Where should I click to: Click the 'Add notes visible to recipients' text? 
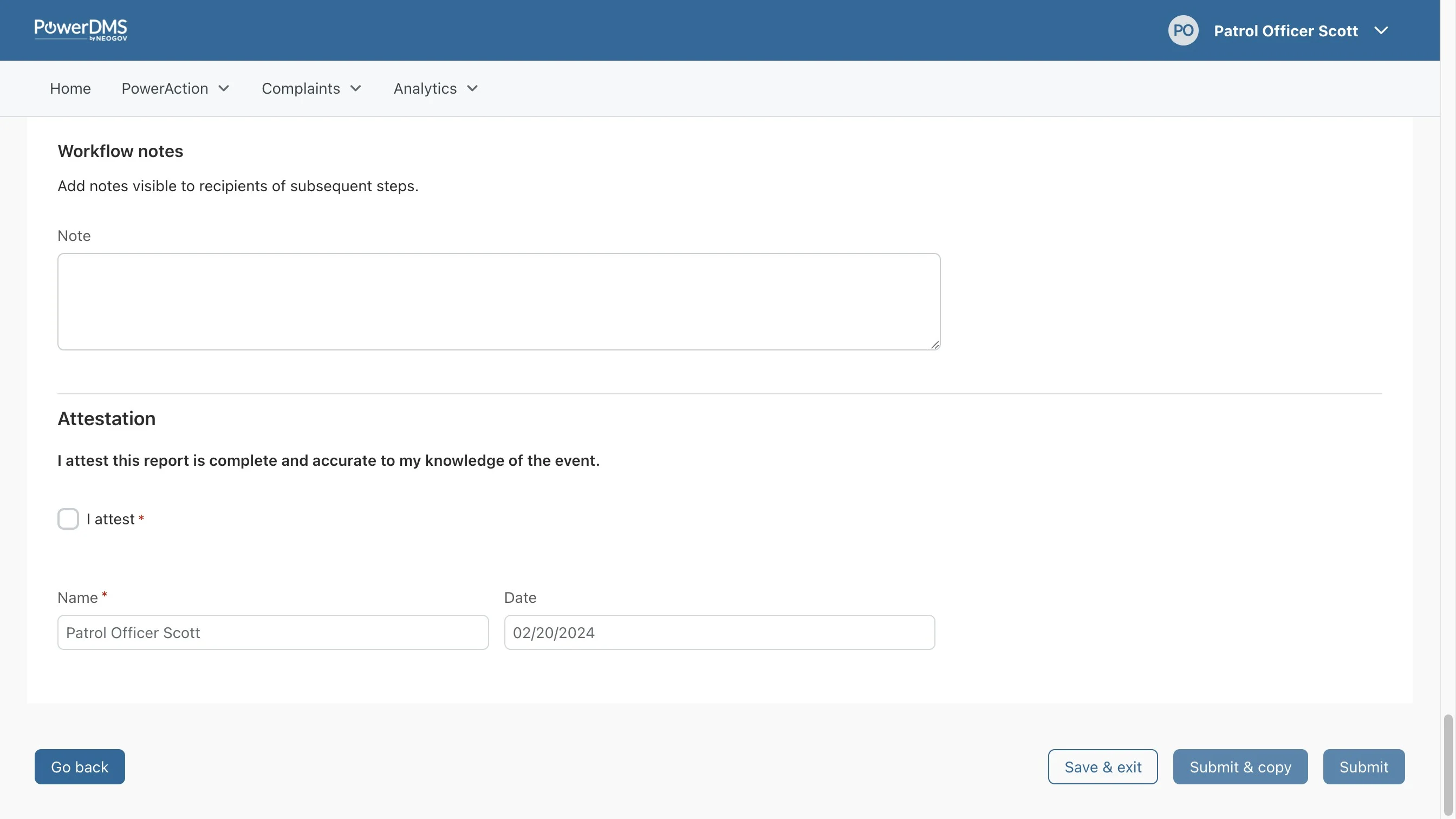point(238,186)
